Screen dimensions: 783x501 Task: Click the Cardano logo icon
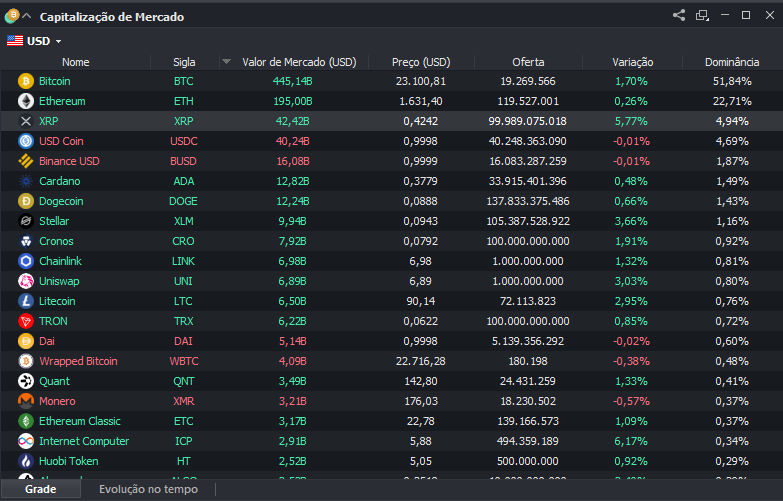click(26, 181)
